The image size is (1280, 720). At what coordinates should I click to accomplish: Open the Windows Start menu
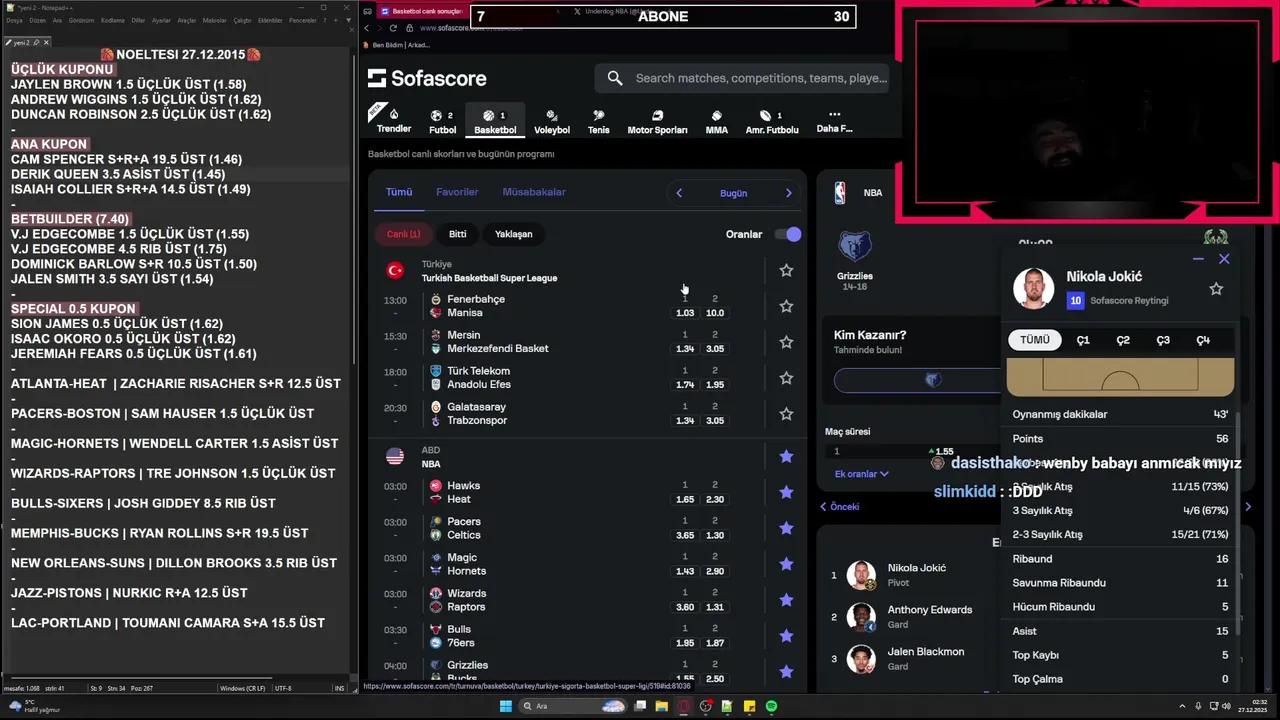(x=506, y=706)
